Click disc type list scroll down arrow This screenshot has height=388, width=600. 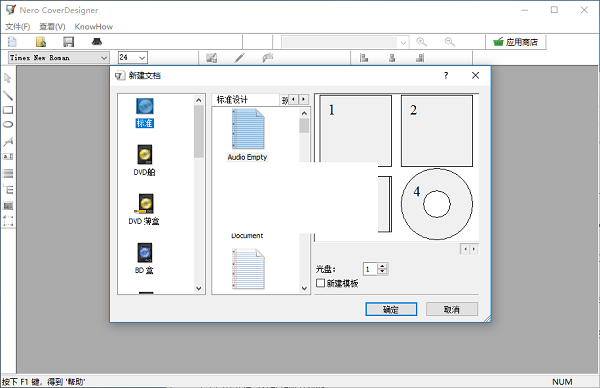(199, 288)
